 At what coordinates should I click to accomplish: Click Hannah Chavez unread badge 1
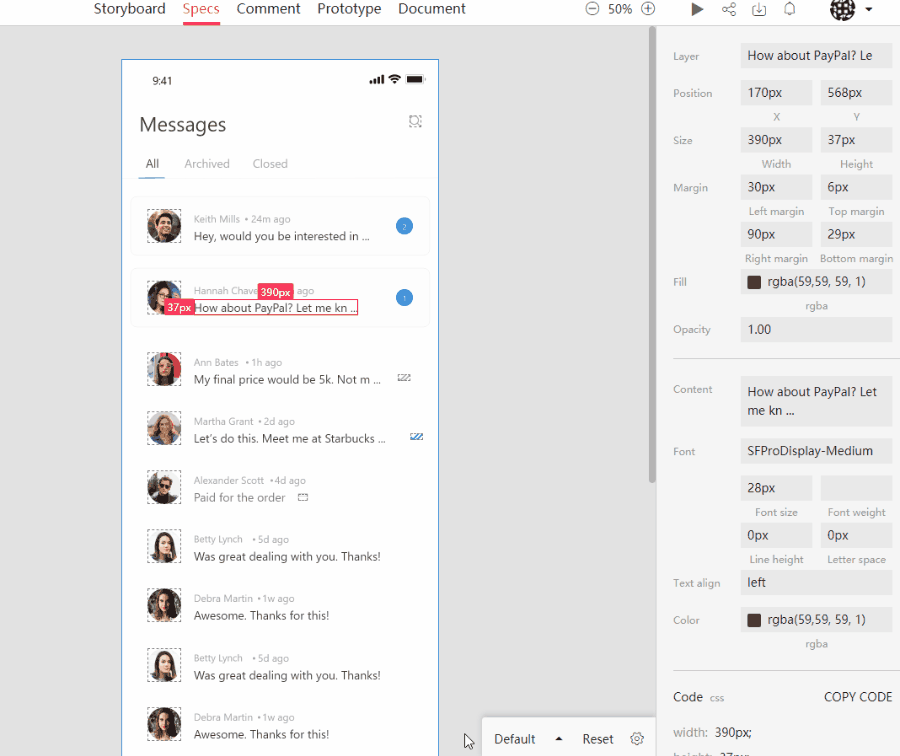click(x=404, y=298)
